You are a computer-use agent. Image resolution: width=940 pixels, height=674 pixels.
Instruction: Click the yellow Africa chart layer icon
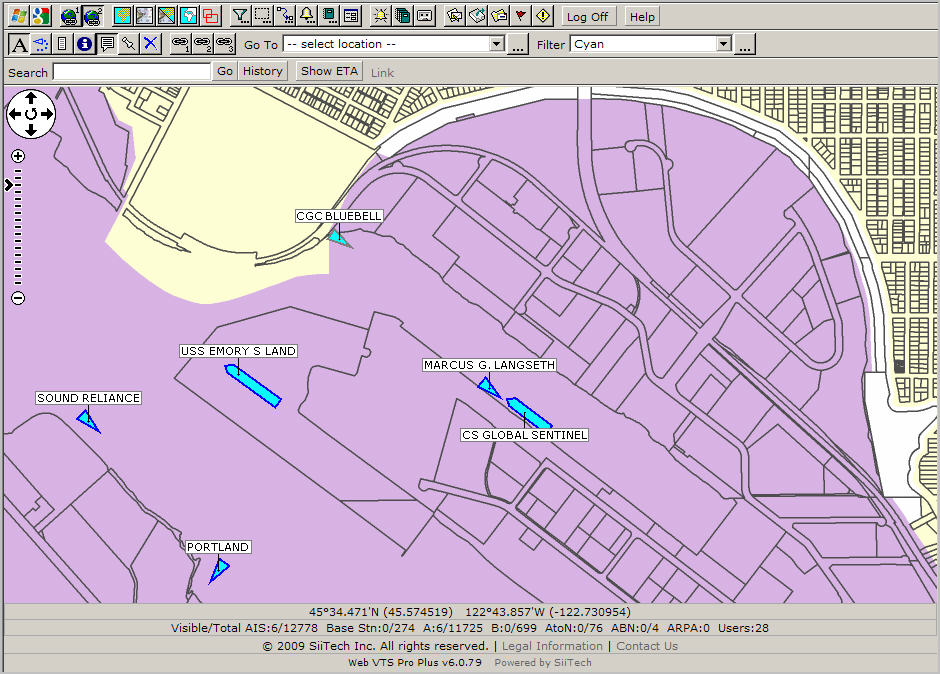point(122,16)
